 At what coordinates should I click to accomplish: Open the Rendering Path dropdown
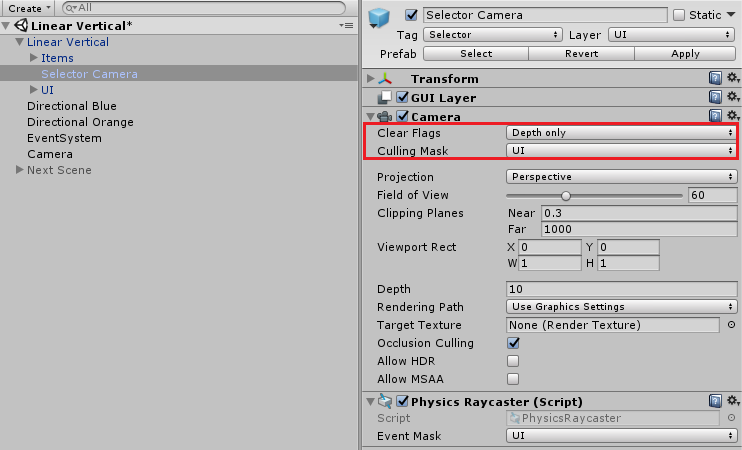tap(622, 307)
